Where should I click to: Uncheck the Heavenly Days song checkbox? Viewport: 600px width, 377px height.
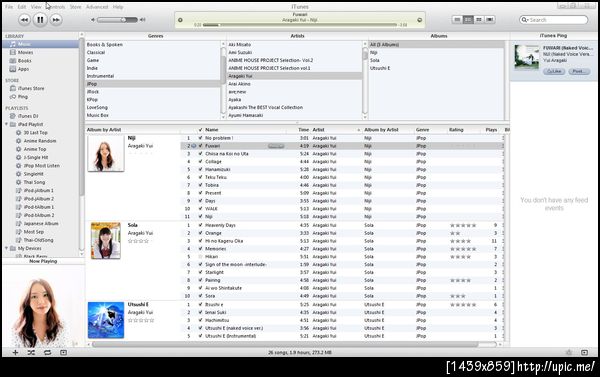200,225
